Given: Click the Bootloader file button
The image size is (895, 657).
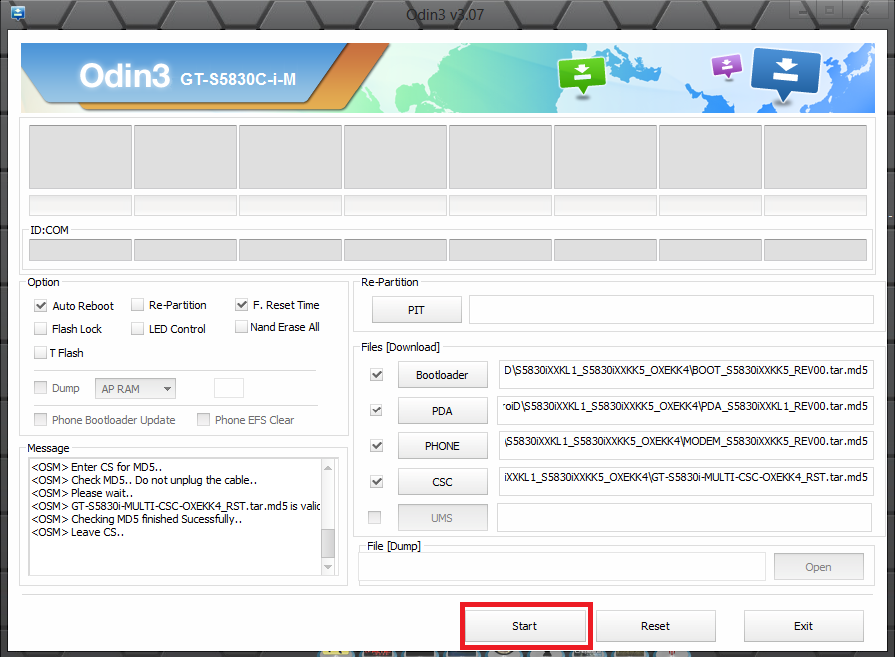Looking at the screenshot, I should pos(442,375).
